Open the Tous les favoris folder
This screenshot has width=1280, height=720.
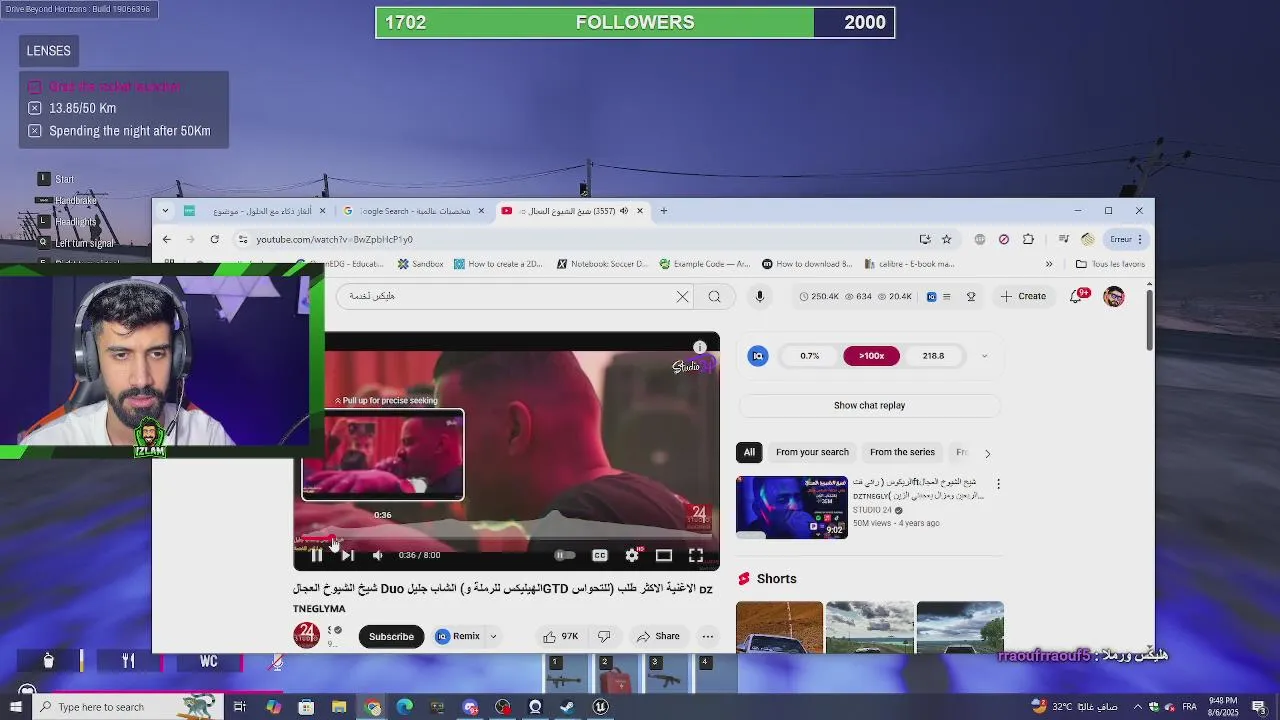1110,264
